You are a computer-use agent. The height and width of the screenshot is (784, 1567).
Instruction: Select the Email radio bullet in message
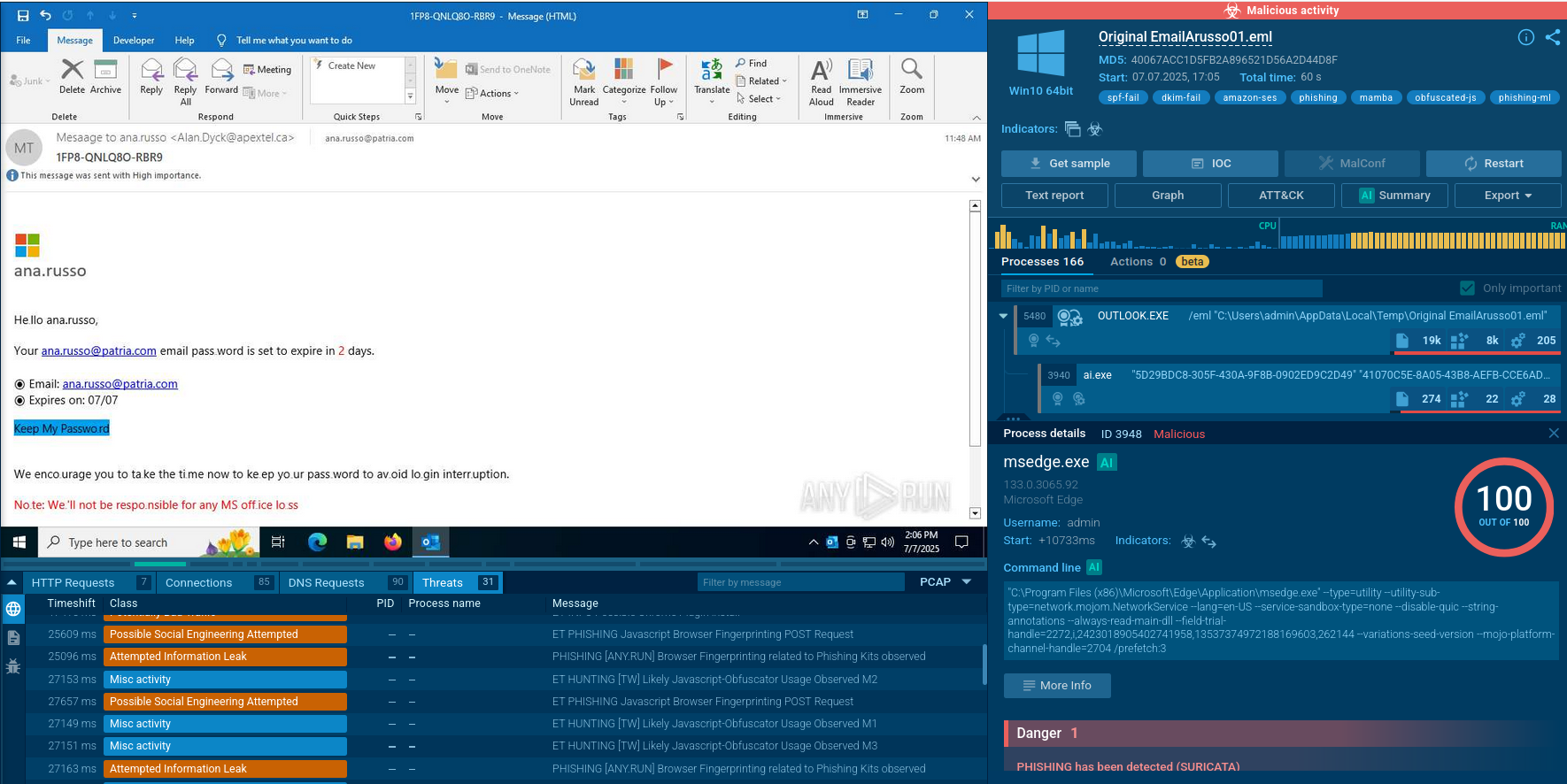click(x=19, y=384)
